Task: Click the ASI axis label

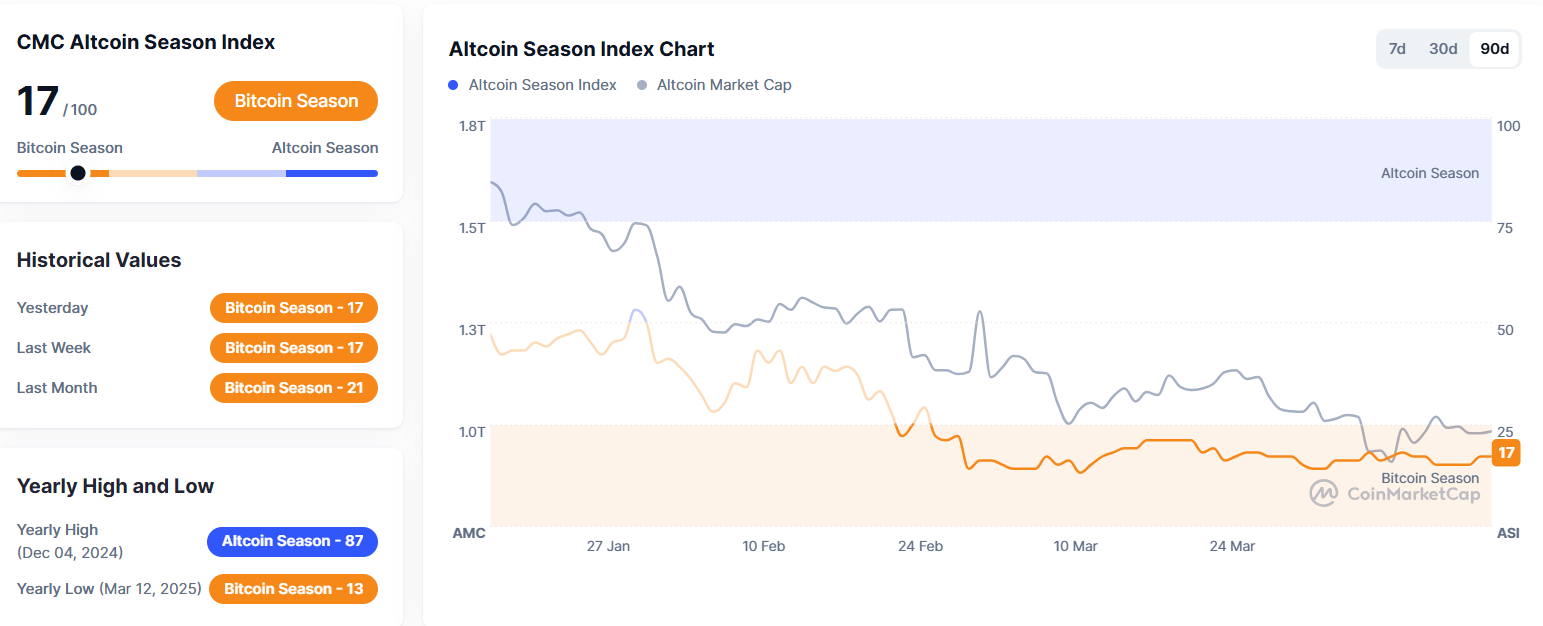Action: pyautogui.click(x=1507, y=533)
